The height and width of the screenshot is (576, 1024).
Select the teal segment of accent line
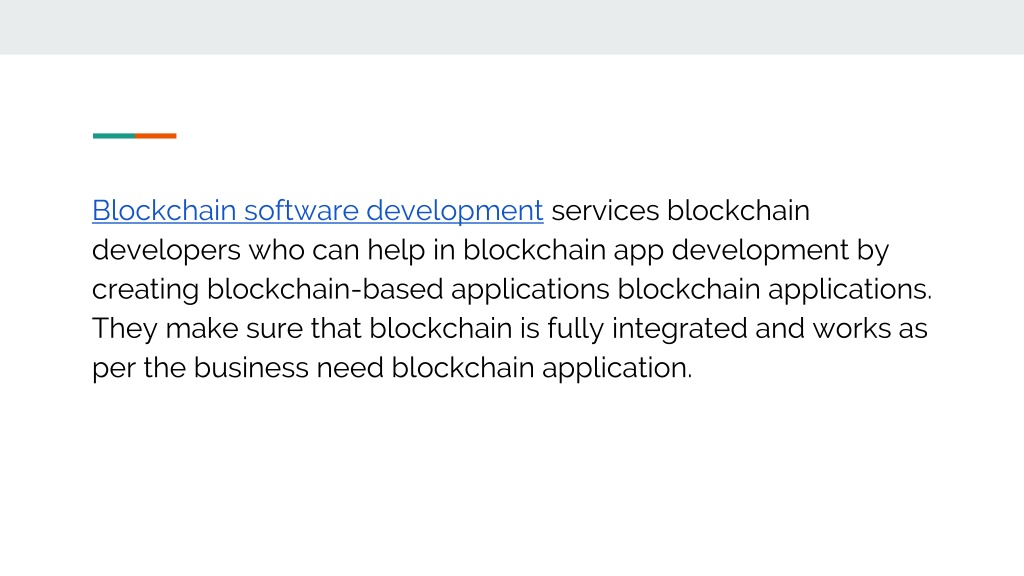[x=114, y=136]
